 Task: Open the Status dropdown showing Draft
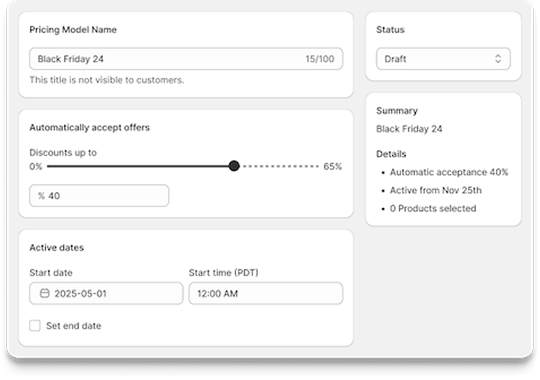[443, 59]
